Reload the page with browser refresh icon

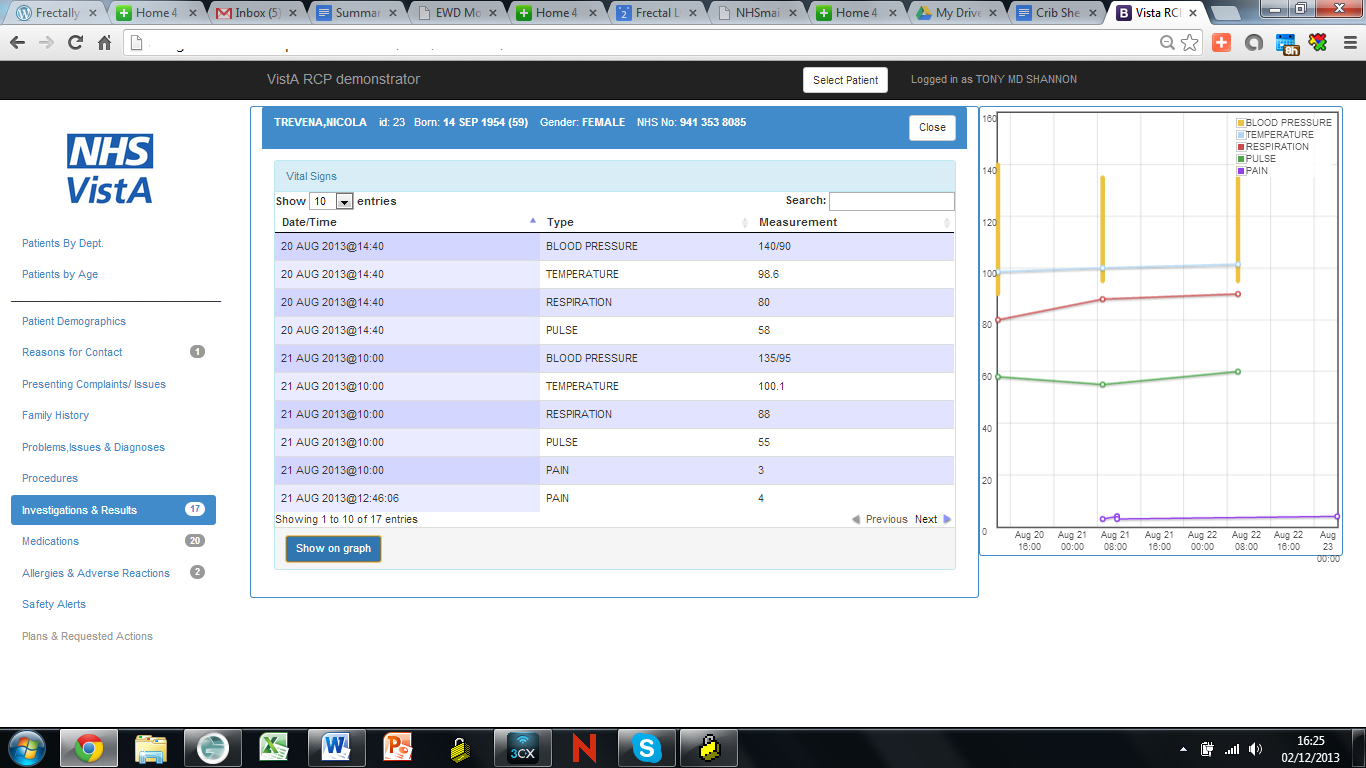(x=75, y=43)
